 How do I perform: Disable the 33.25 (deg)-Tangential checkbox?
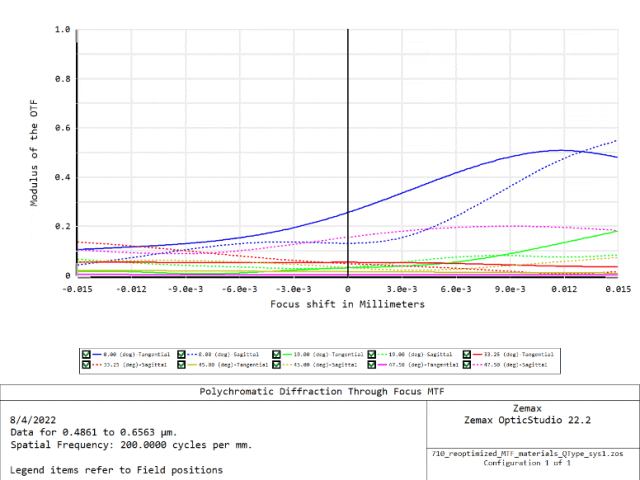click(467, 354)
